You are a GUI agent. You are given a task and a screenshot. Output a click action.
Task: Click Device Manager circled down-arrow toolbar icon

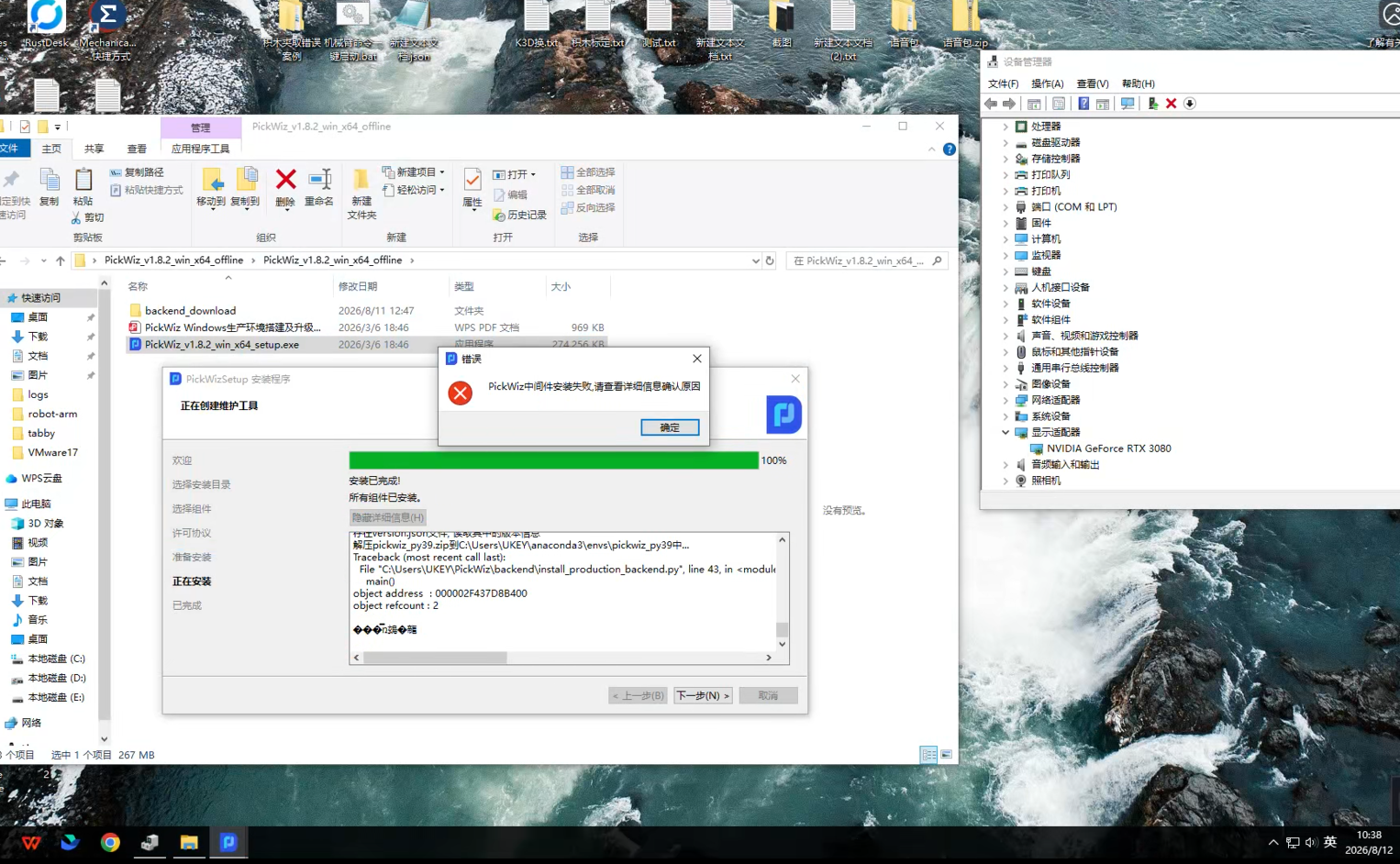pyautogui.click(x=1190, y=104)
